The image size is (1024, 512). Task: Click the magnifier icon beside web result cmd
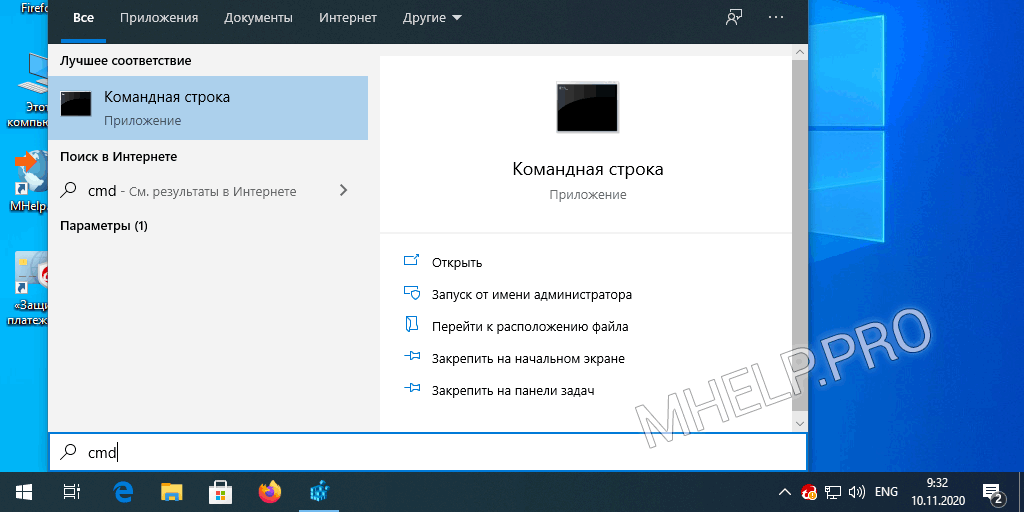[69, 191]
